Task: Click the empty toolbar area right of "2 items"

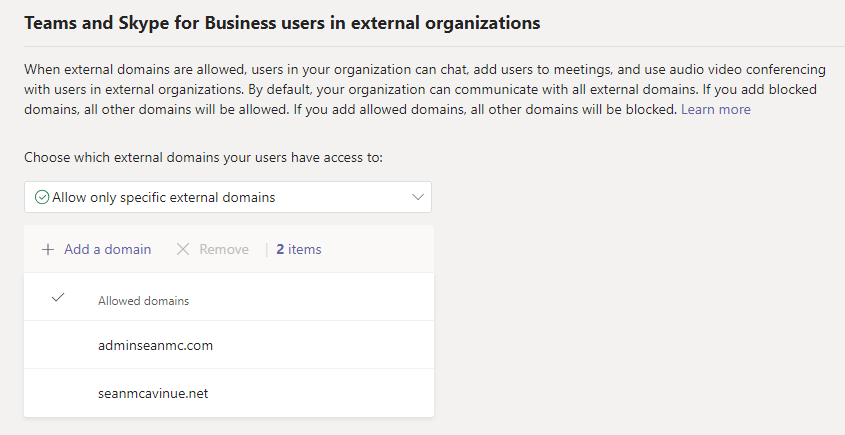Action: pos(380,249)
